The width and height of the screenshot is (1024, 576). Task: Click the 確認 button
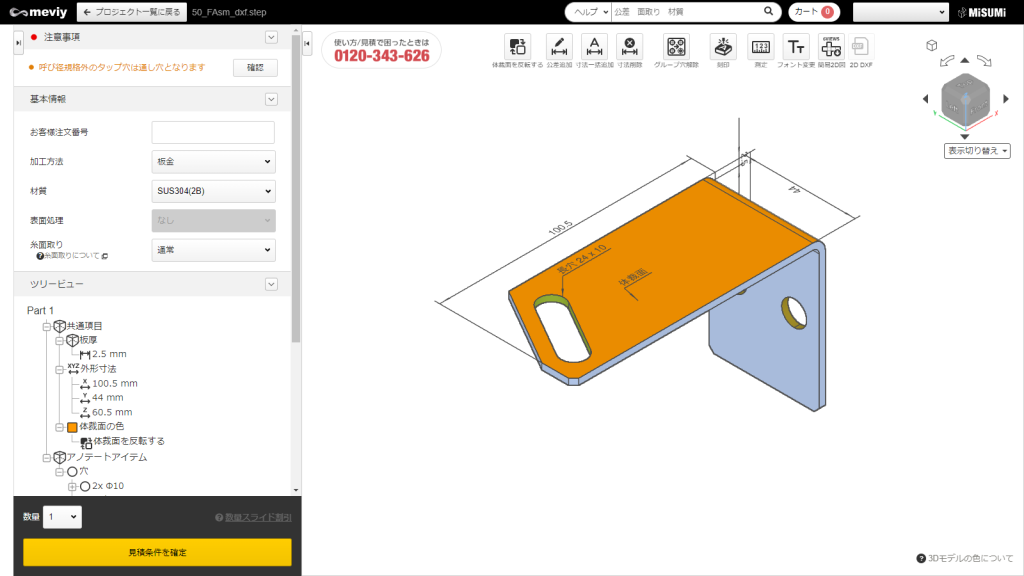pyautogui.click(x=255, y=67)
